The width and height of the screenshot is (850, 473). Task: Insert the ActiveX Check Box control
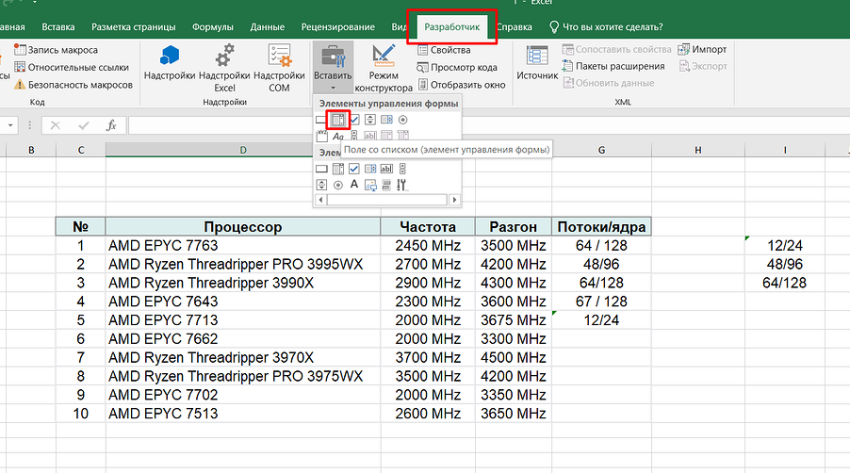click(x=354, y=169)
